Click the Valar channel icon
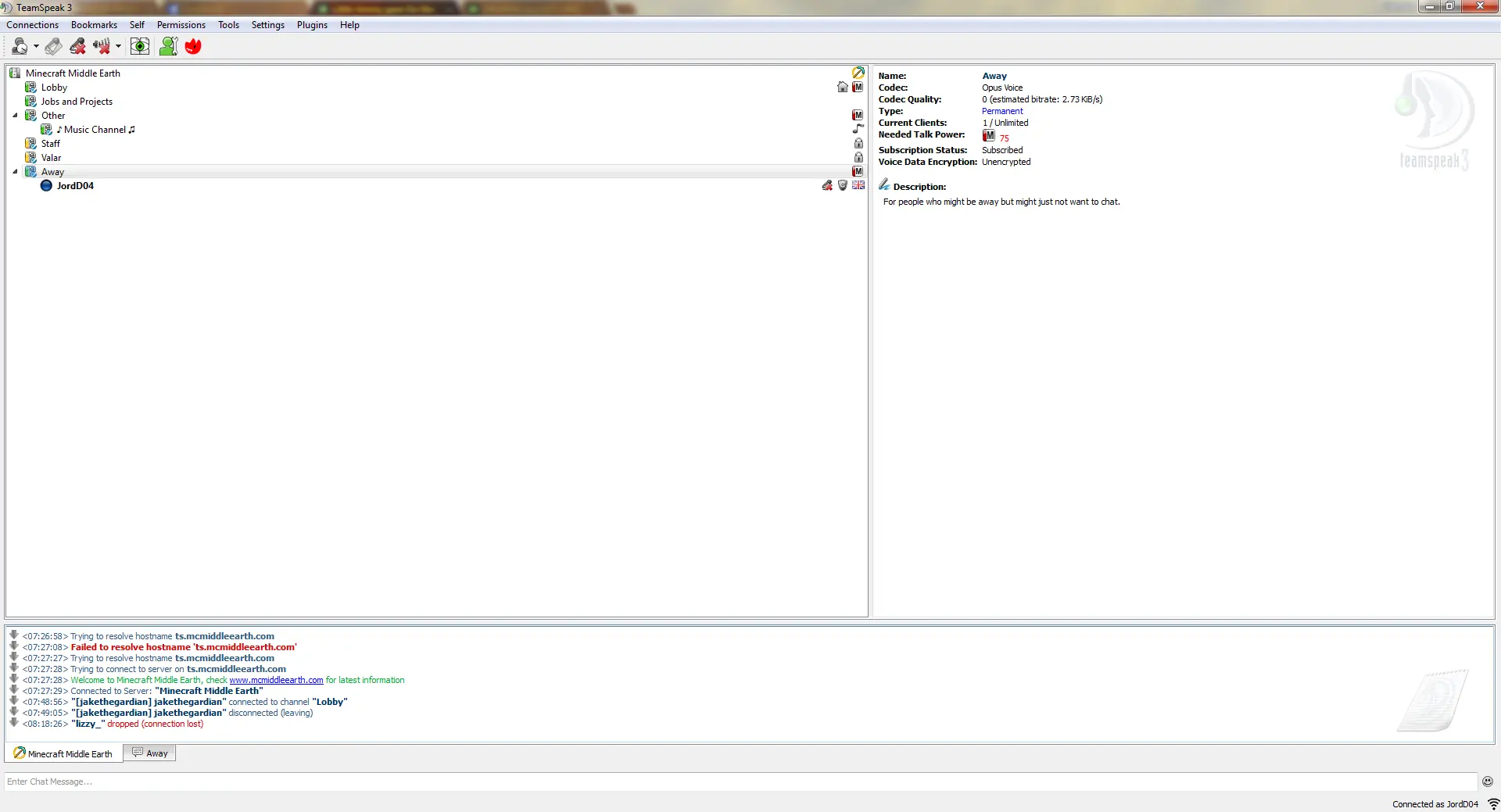Viewport: 1501px width, 812px height. click(31, 158)
